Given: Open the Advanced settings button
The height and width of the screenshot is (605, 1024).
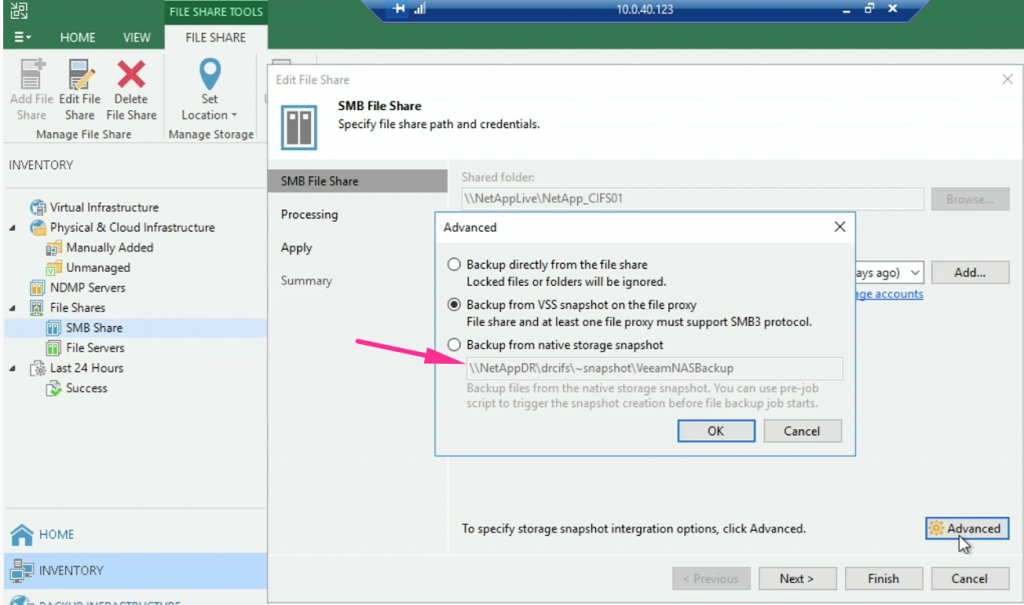Looking at the screenshot, I should (x=967, y=528).
